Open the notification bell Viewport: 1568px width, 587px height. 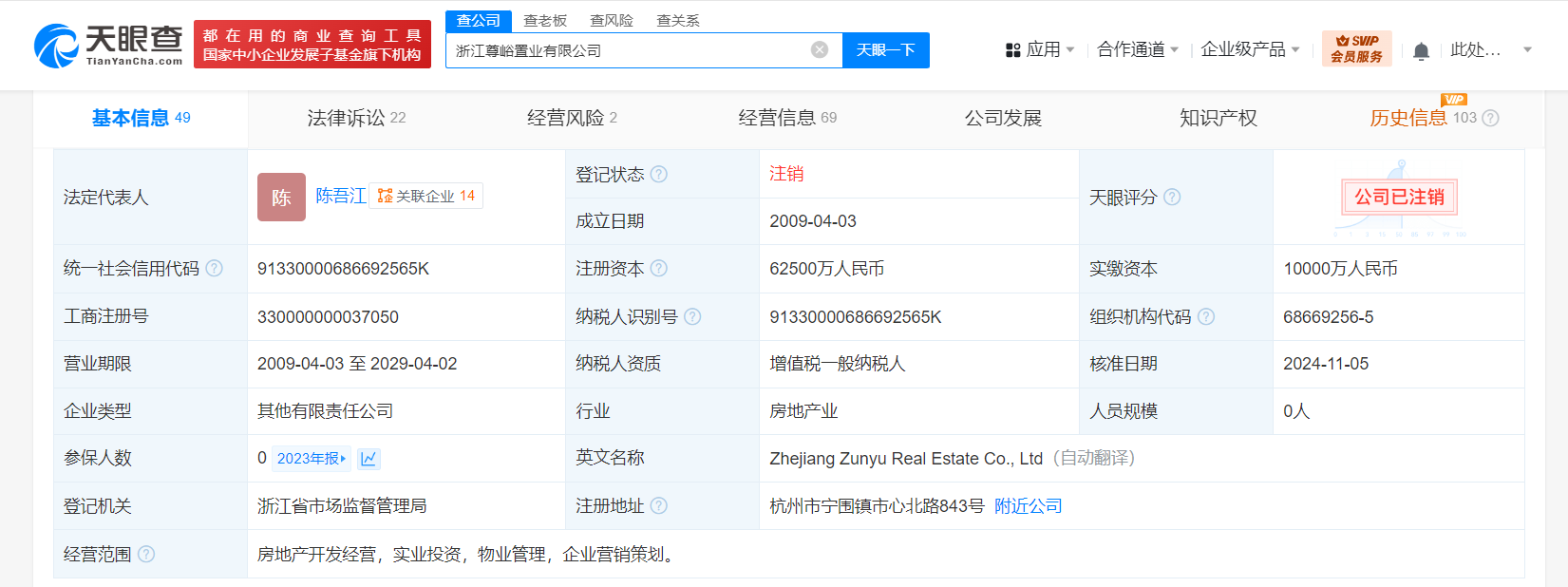pos(1421,50)
